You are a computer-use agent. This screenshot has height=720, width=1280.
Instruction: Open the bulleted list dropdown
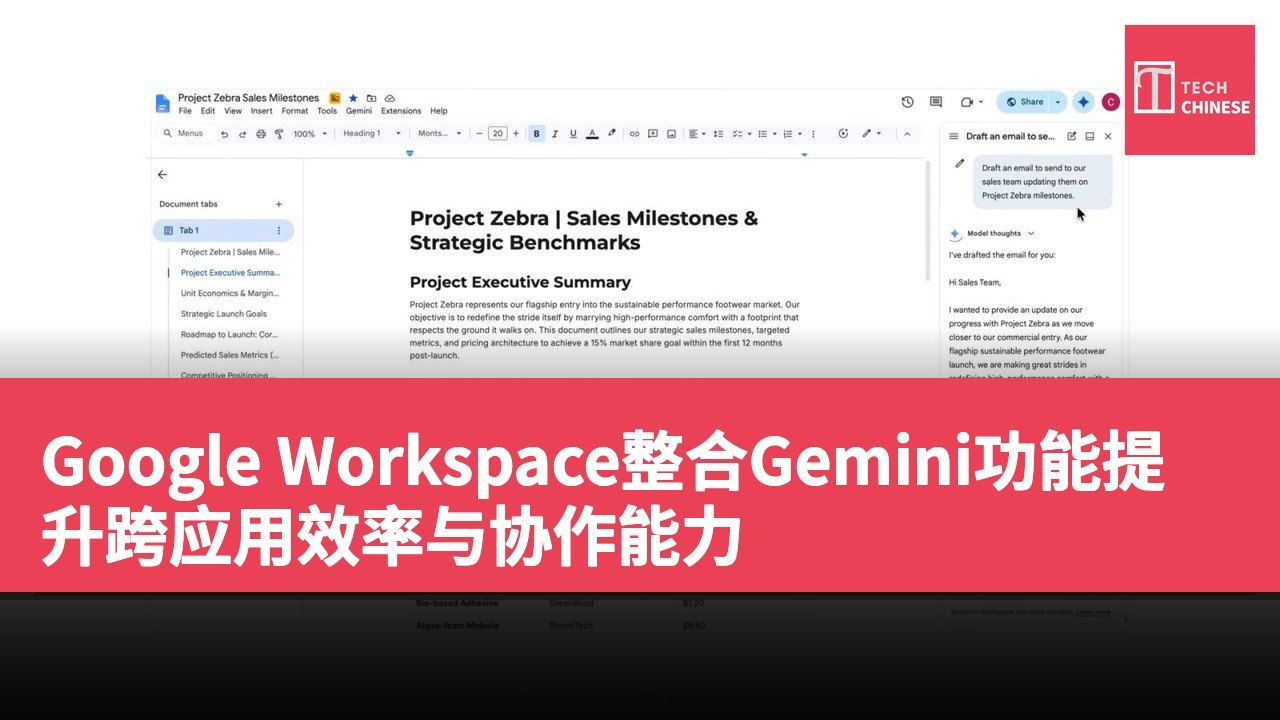click(765, 133)
